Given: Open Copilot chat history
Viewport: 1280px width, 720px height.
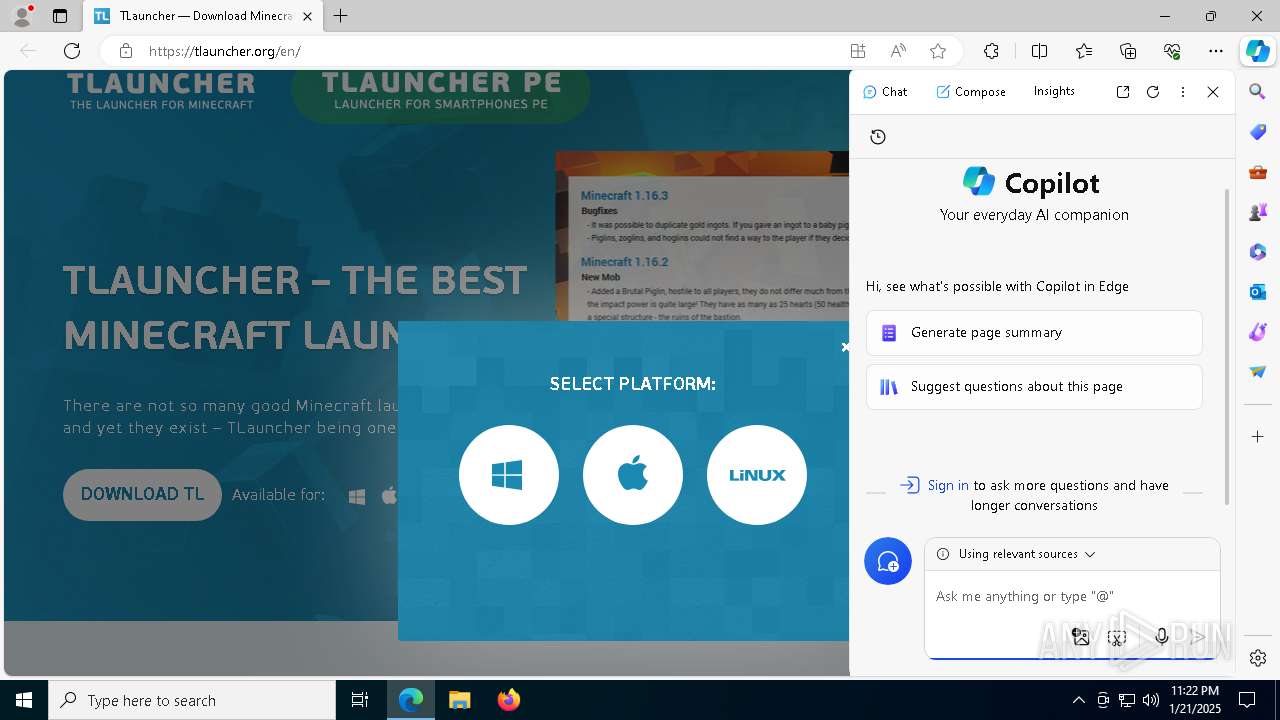Looking at the screenshot, I should click(878, 137).
